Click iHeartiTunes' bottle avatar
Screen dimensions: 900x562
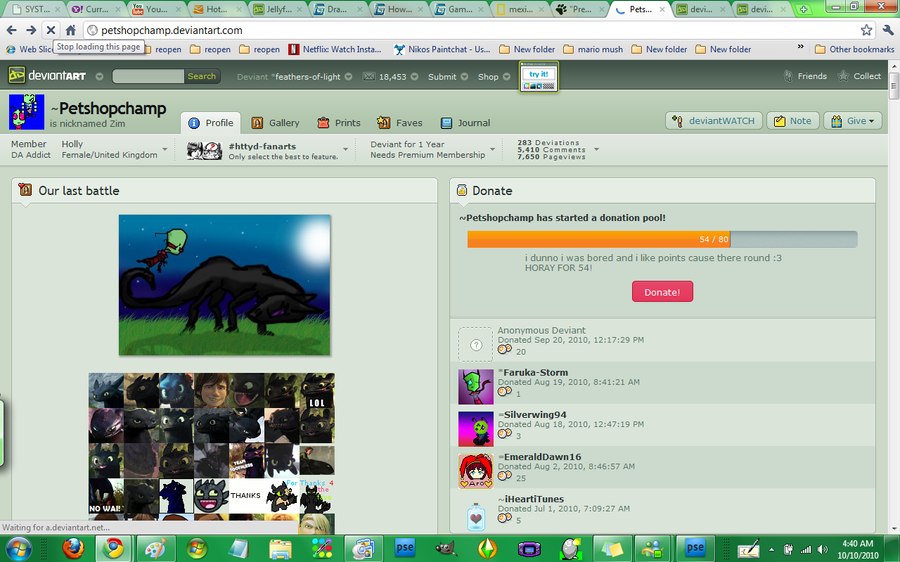point(476,515)
